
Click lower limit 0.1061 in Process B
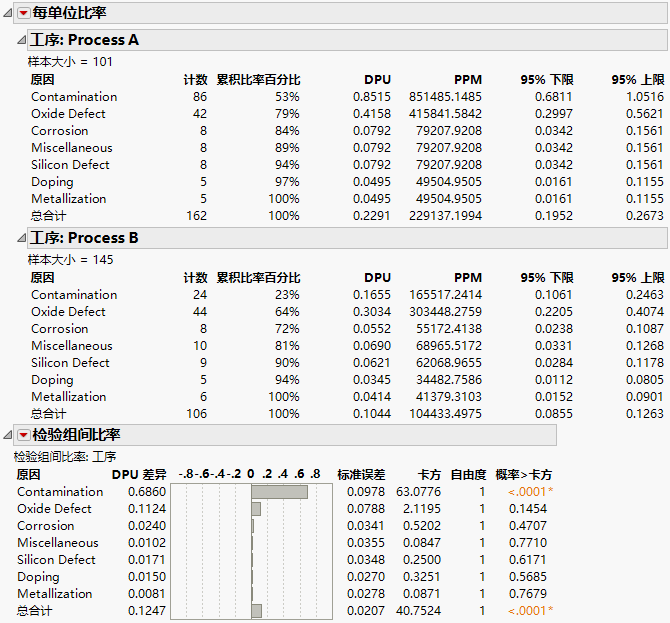pyautogui.click(x=553, y=295)
